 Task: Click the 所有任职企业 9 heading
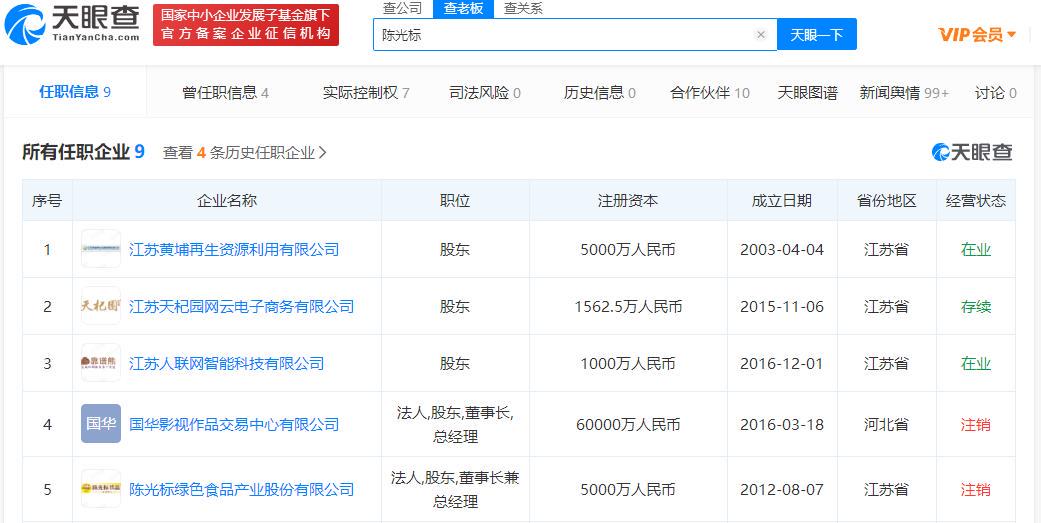click(84, 152)
